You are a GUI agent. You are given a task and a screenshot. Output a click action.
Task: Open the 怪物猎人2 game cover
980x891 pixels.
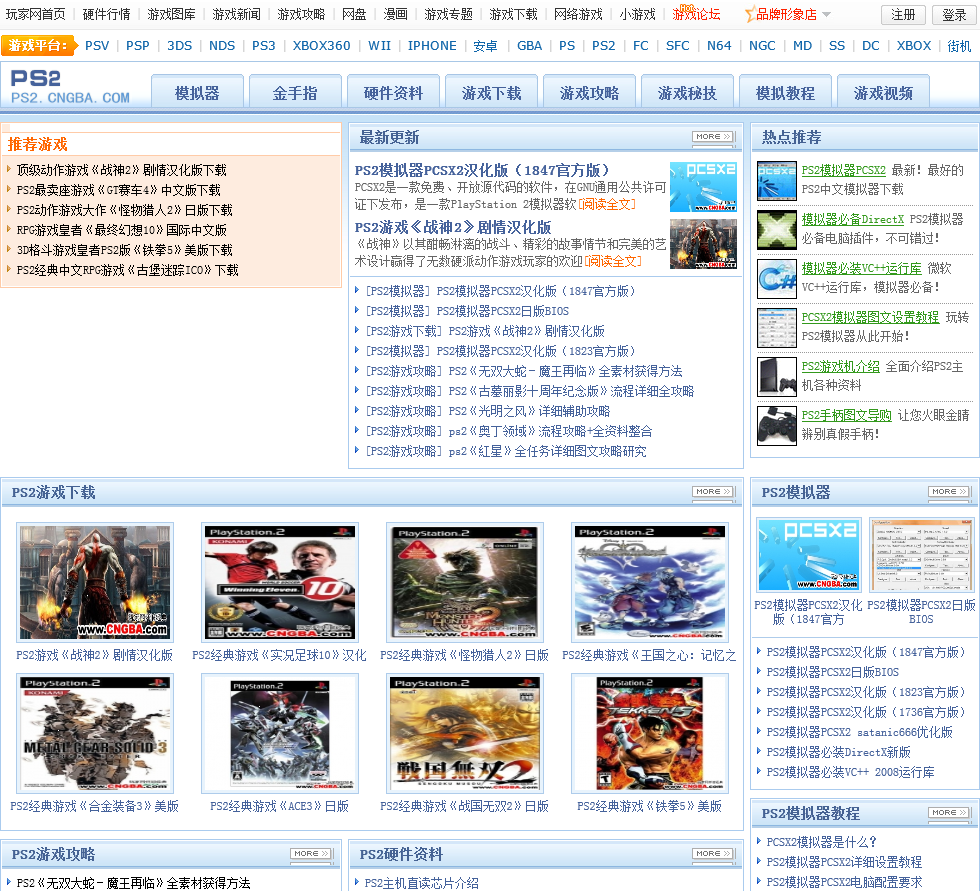coord(464,582)
